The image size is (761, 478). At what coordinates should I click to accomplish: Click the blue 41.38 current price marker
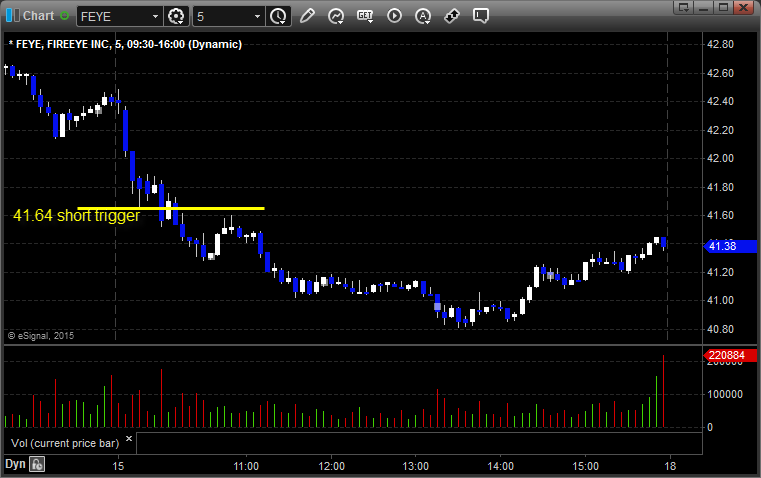[722, 246]
